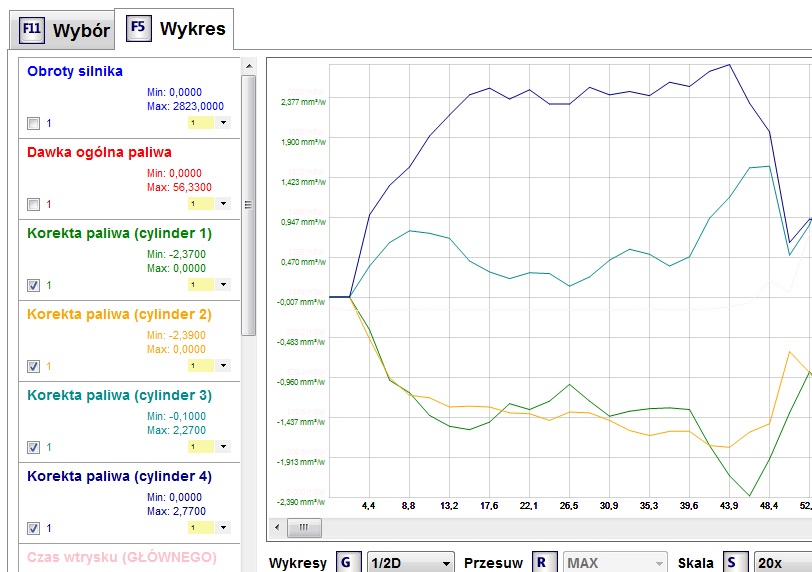Open cylinder 4 scale dropdown arrow
This screenshot has width=812, height=572.
[x=223, y=527]
